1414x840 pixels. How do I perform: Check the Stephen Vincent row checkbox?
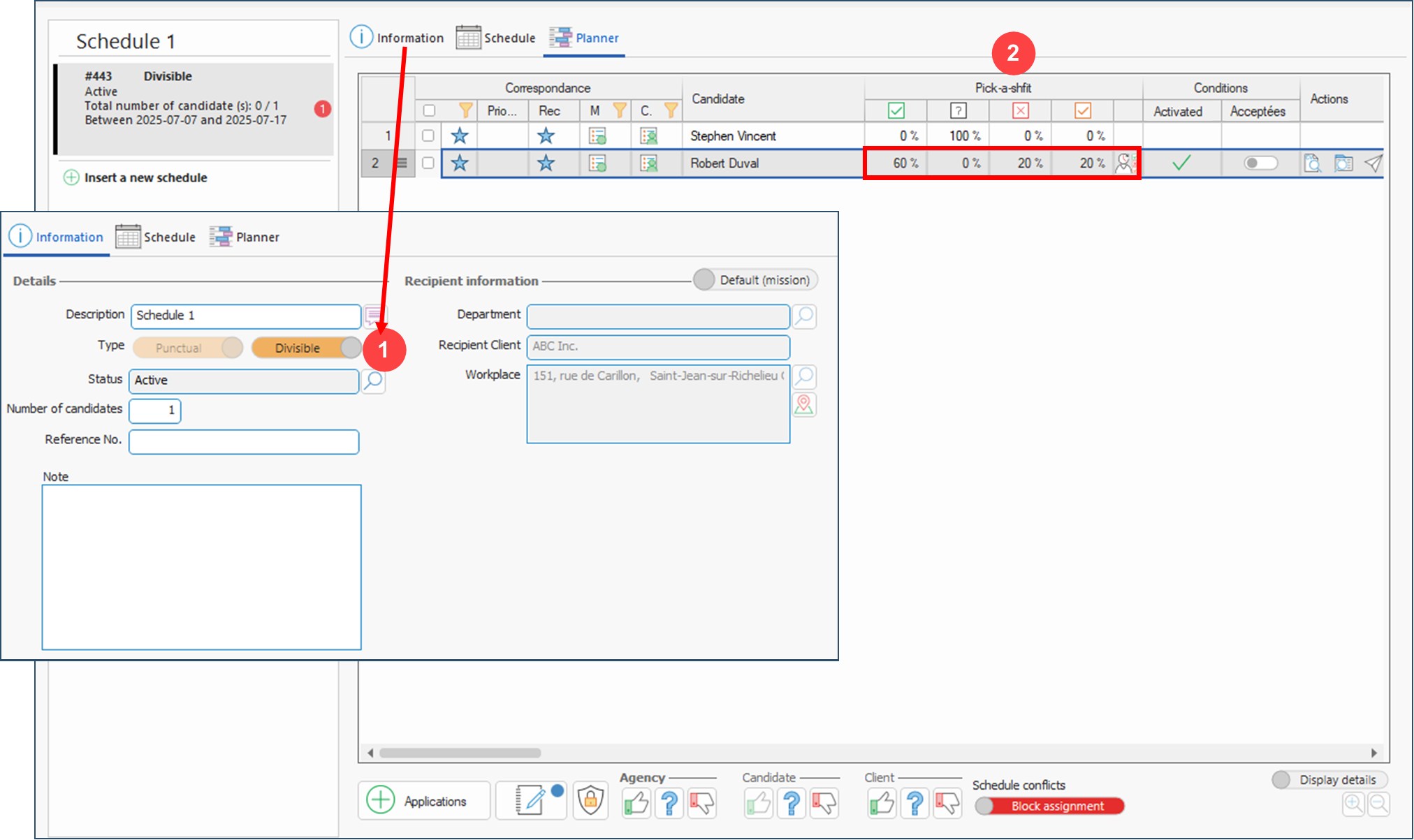coord(428,135)
